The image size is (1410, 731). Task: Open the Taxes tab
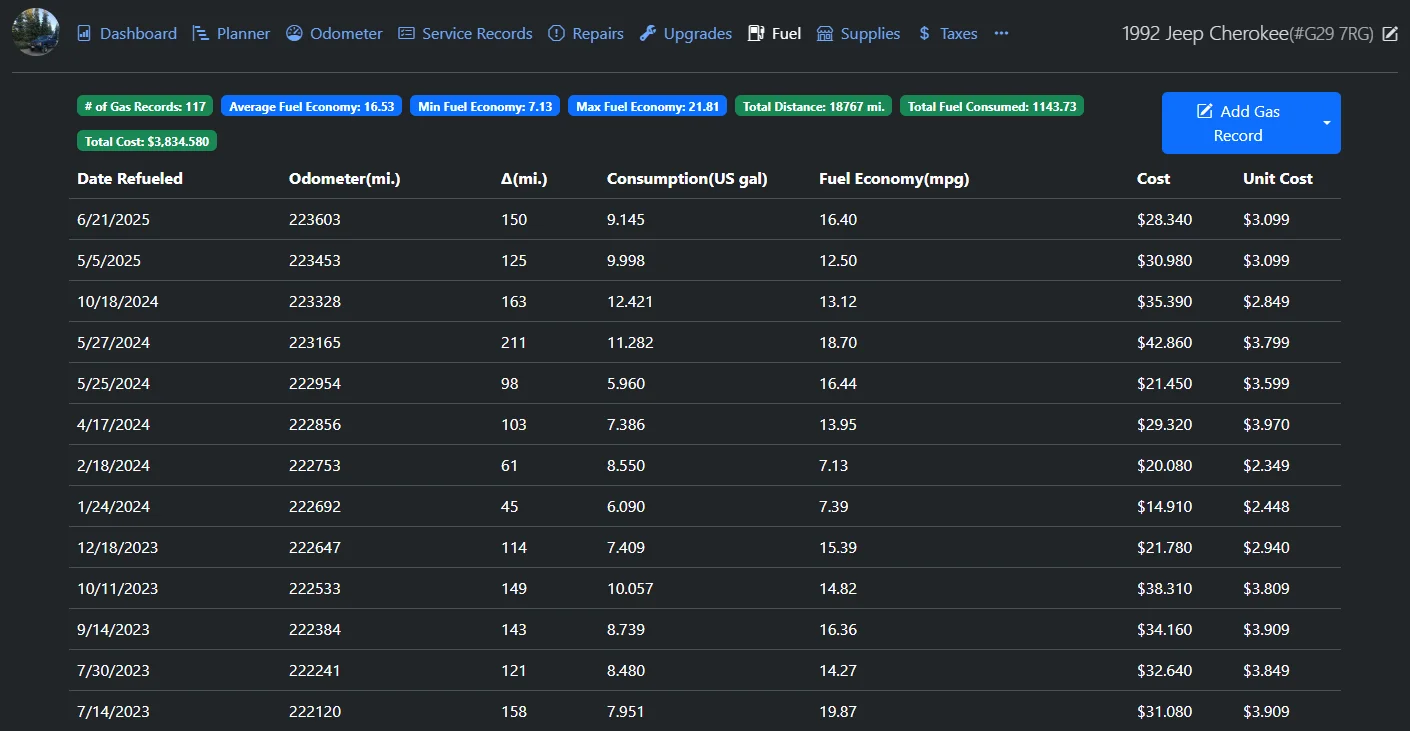pos(947,34)
